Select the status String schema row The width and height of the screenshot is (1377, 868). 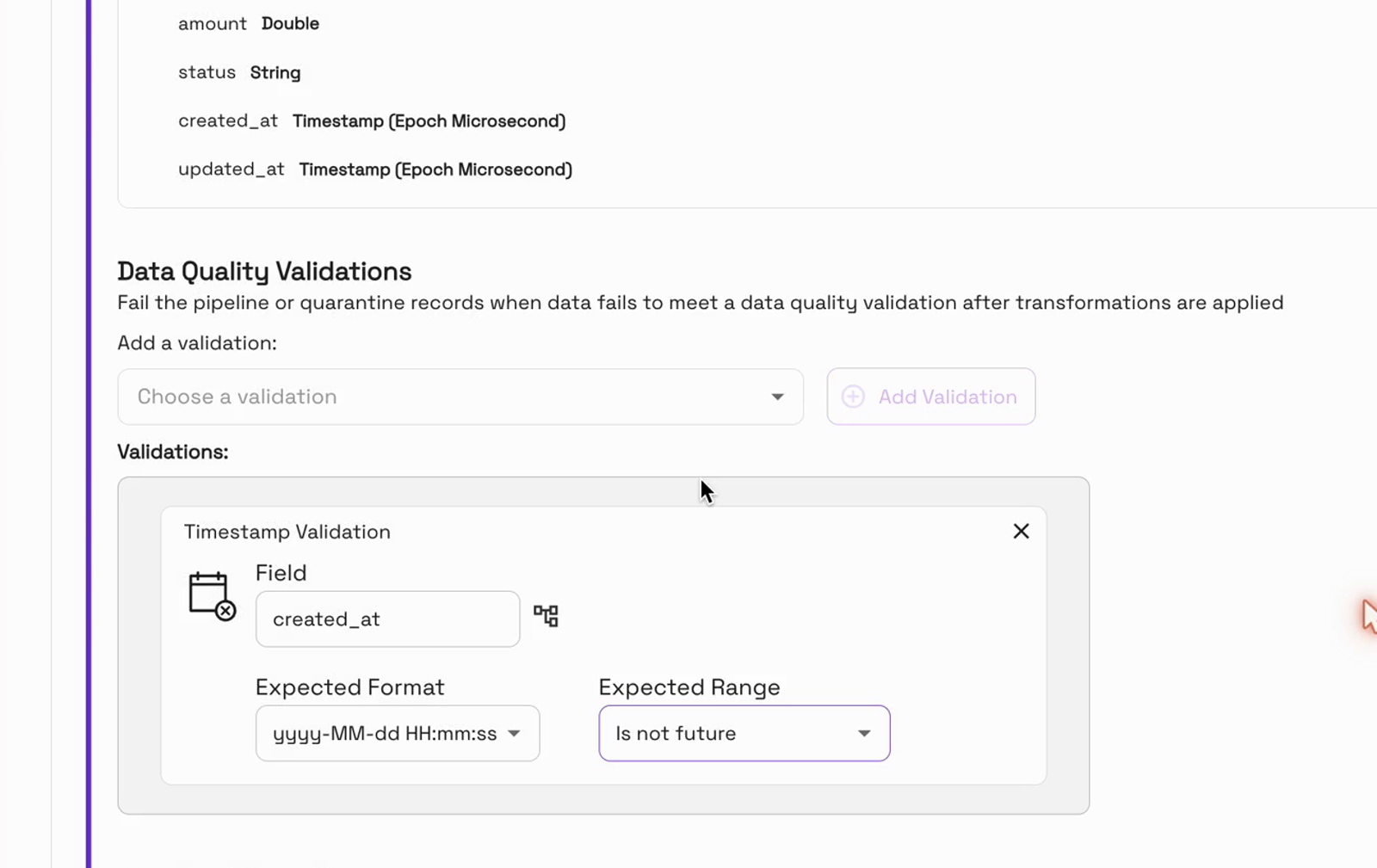[x=239, y=72]
